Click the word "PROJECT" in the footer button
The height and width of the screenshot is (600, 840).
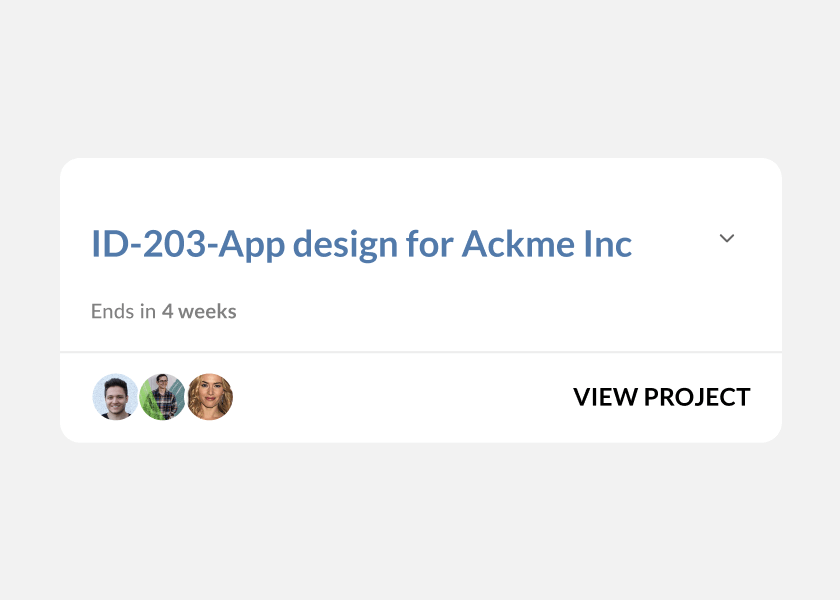[697, 397]
